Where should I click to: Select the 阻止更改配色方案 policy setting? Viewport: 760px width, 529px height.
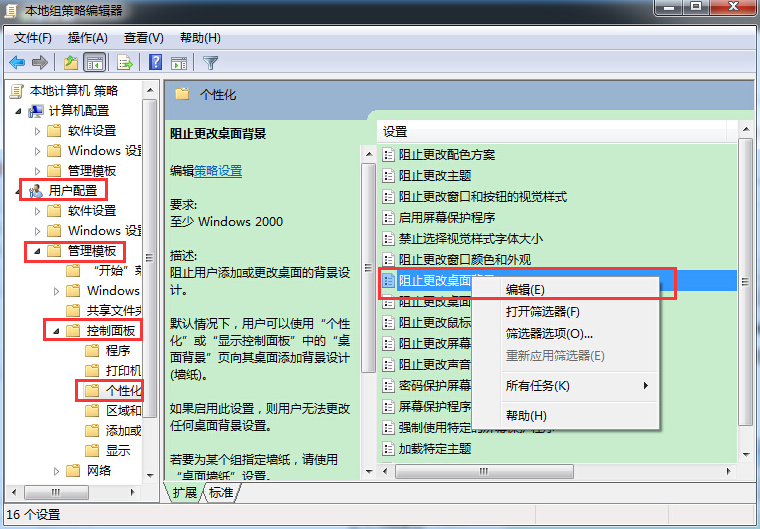446,154
